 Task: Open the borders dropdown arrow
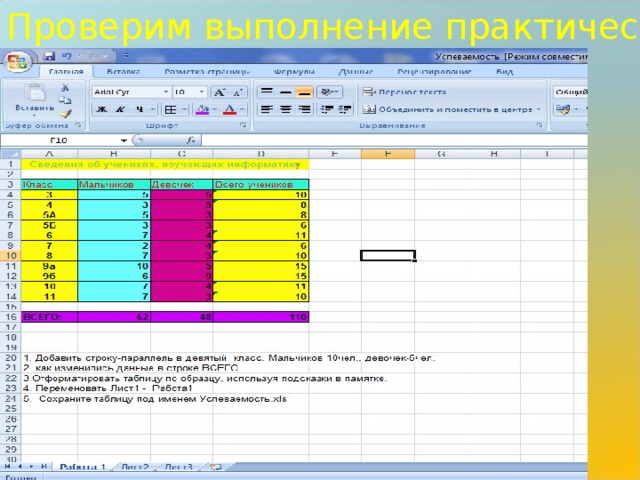[184, 109]
